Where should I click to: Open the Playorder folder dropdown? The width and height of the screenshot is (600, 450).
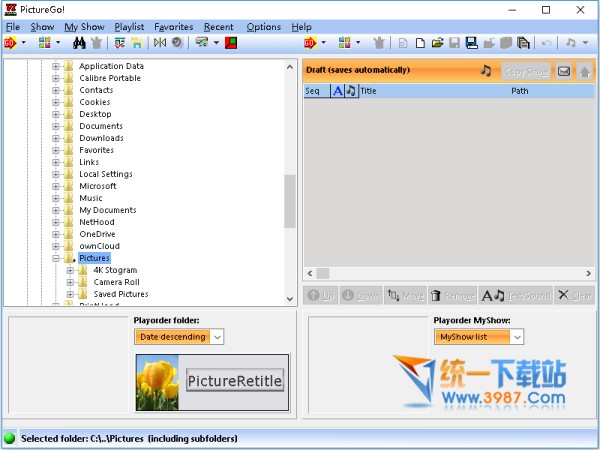pyautogui.click(x=217, y=337)
